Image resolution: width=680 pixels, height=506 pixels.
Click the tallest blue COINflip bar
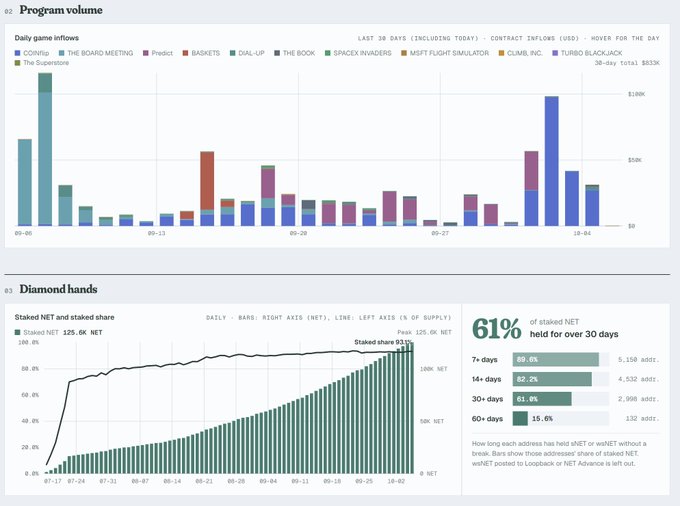(552, 161)
